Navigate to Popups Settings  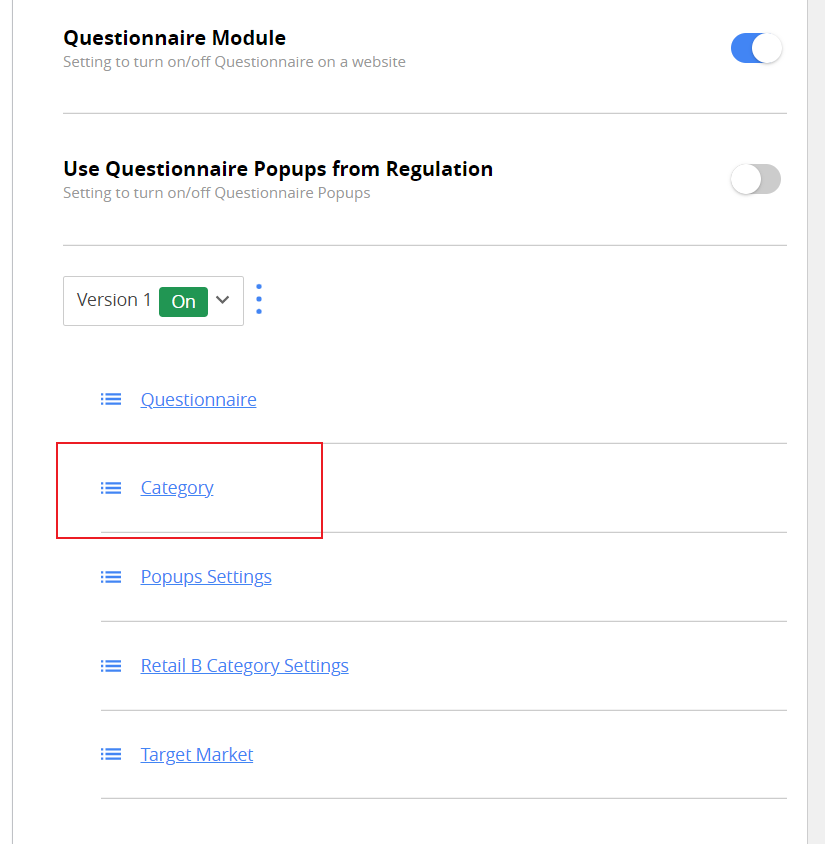coord(206,576)
